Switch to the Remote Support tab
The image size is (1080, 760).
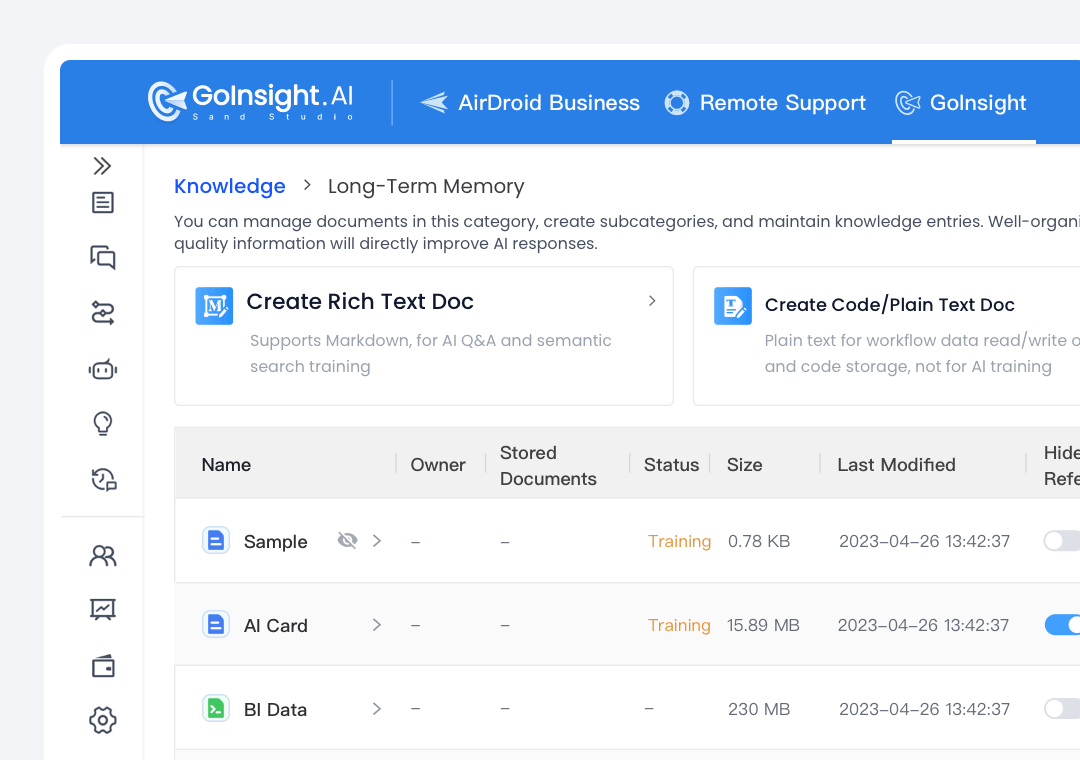765,103
